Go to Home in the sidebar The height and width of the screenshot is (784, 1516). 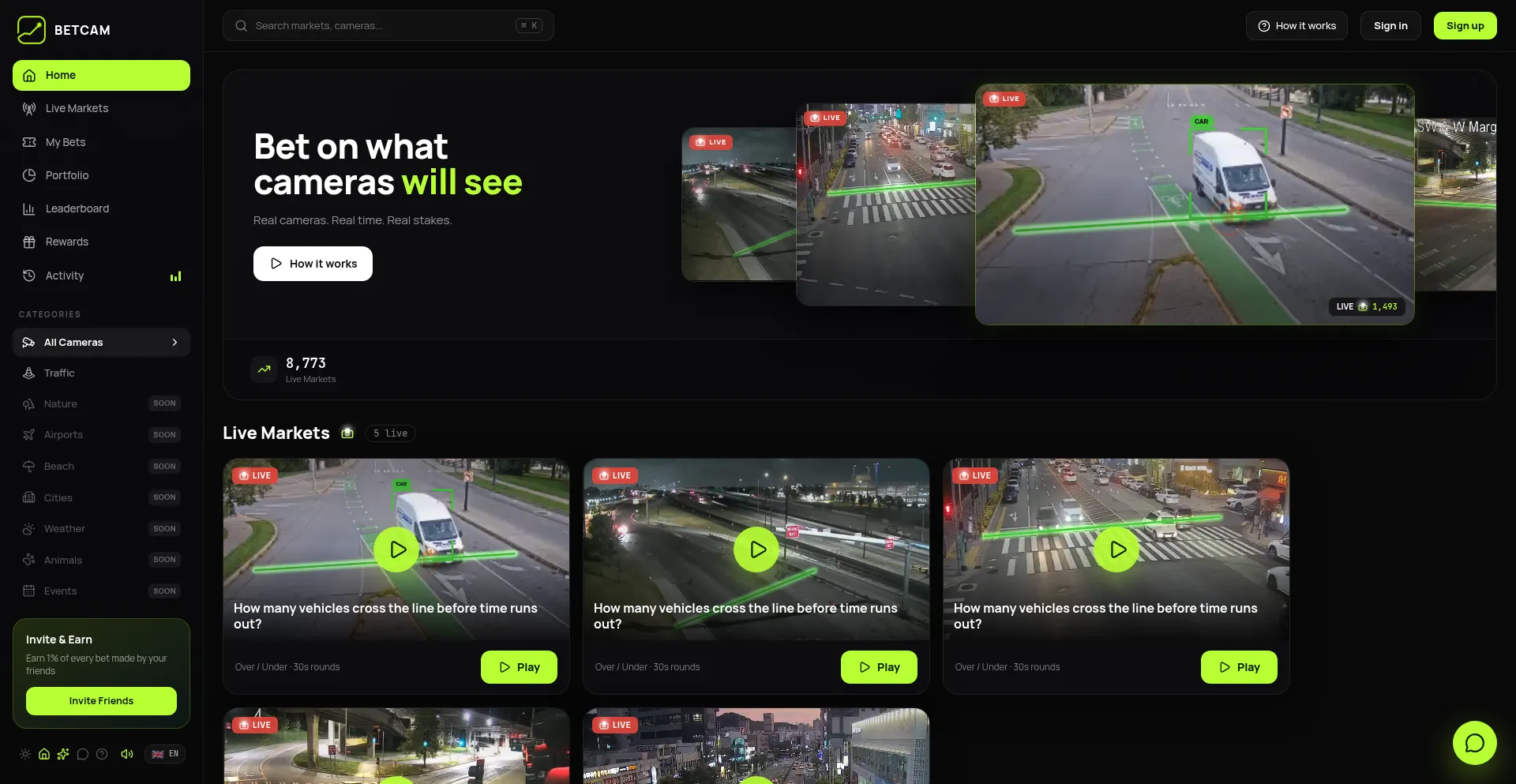pyautogui.click(x=101, y=75)
